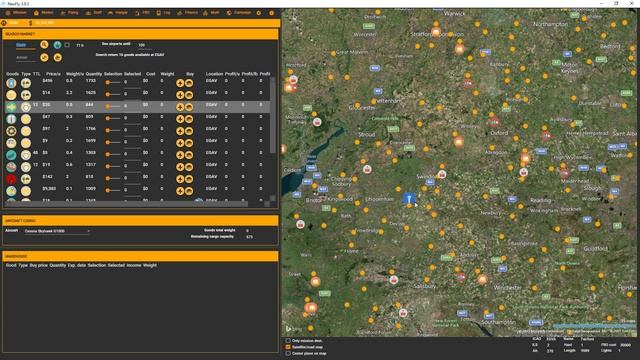The image size is (640, 360).
Task: Open the Multi tab
Action: [x=211, y=13]
